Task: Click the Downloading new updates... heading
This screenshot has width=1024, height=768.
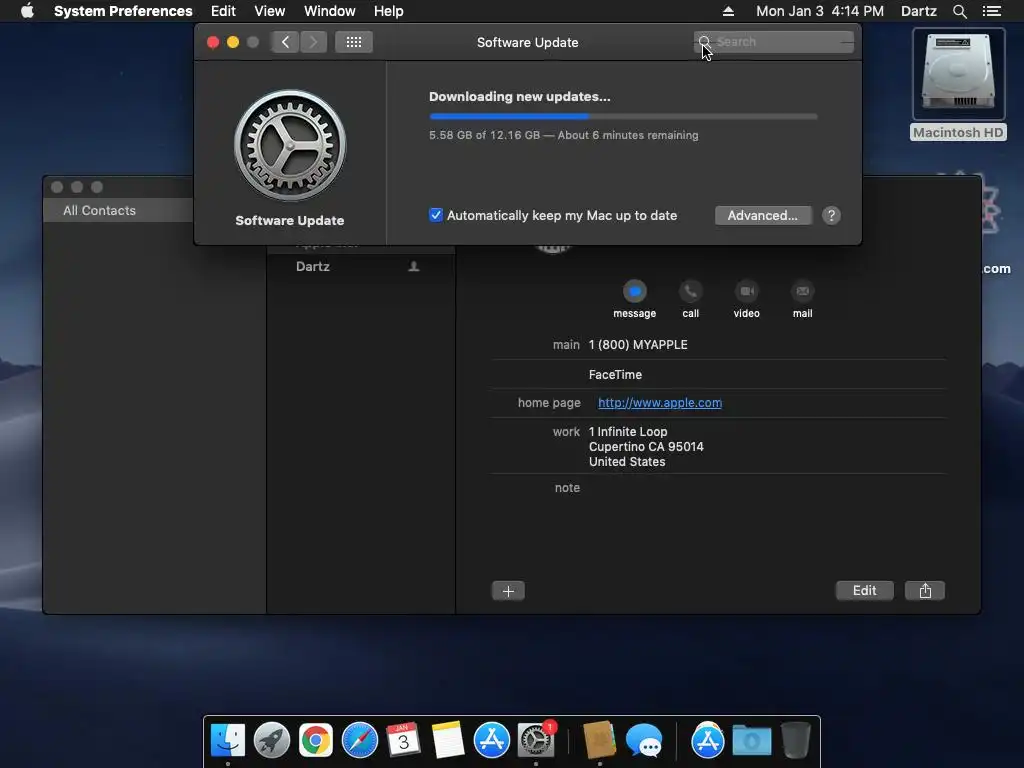Action: coord(520,97)
